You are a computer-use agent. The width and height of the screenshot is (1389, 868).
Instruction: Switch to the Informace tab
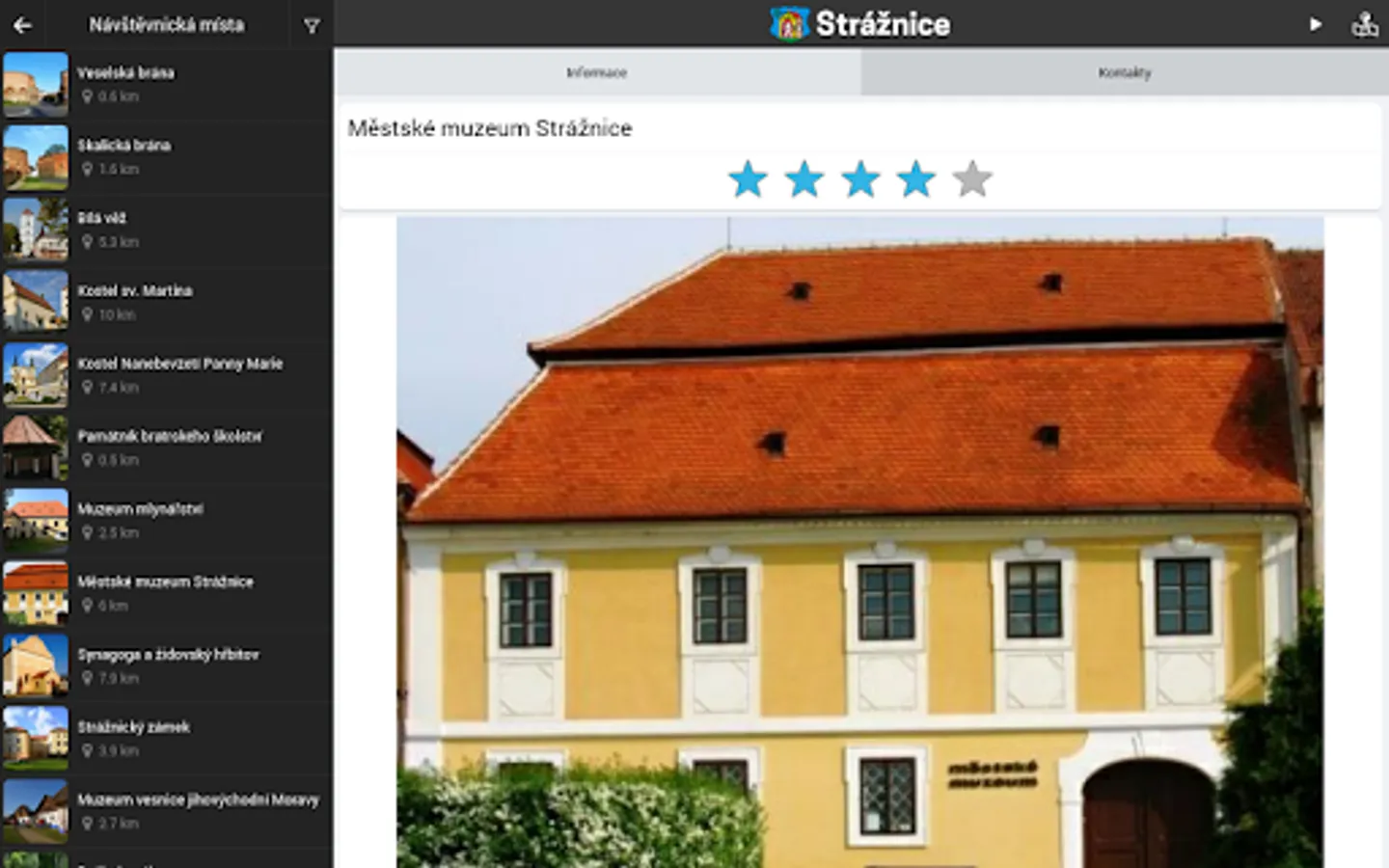(597, 72)
